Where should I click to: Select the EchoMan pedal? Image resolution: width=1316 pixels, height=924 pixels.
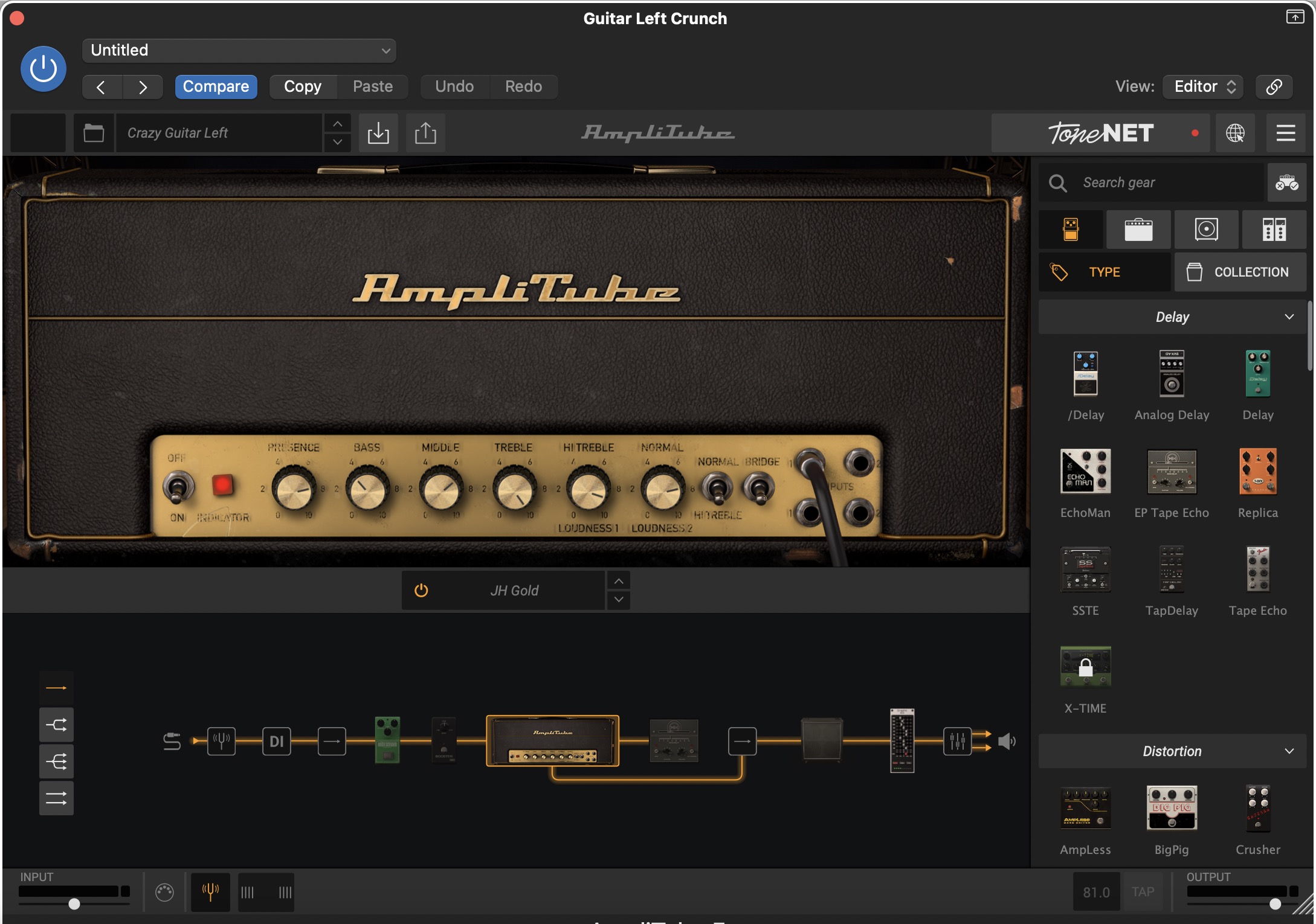1085,471
